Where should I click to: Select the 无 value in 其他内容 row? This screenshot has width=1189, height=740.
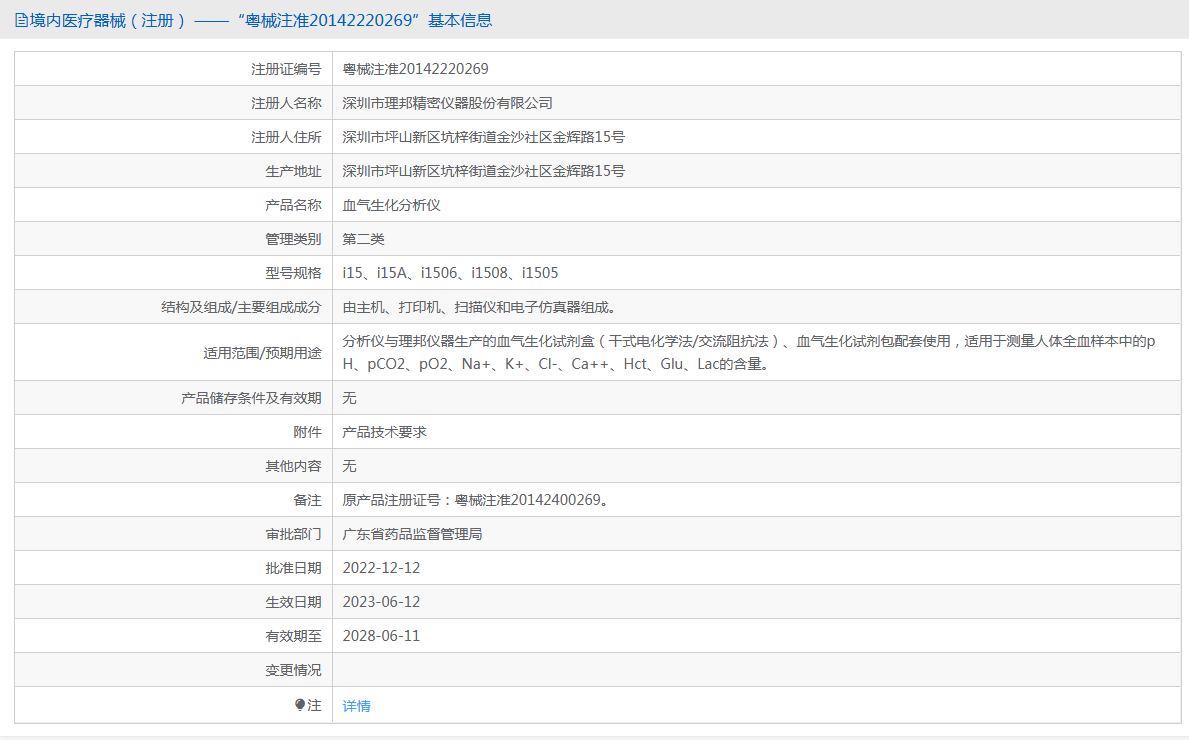(350, 466)
